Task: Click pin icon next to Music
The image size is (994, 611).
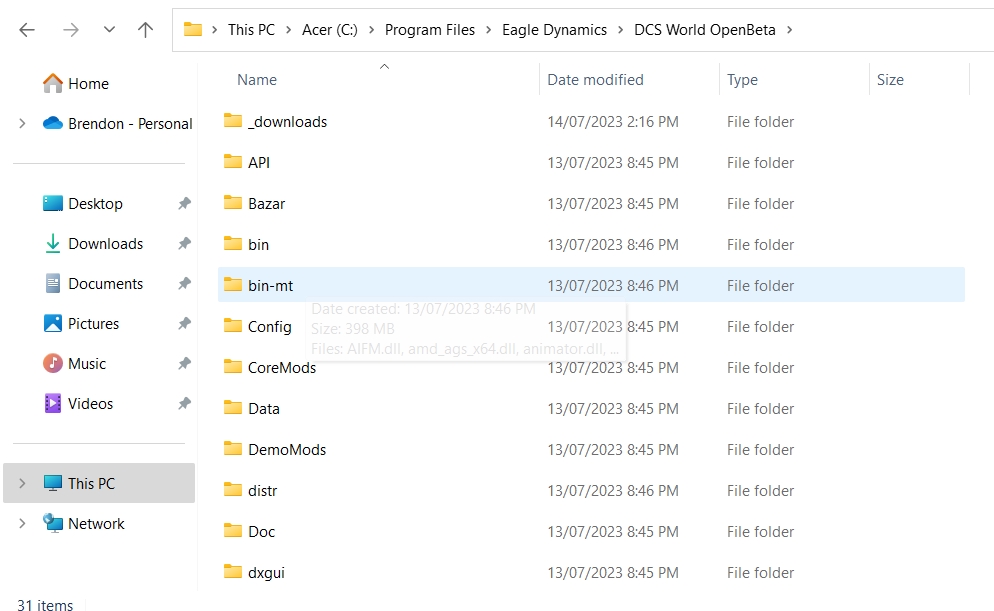Action: (x=184, y=363)
